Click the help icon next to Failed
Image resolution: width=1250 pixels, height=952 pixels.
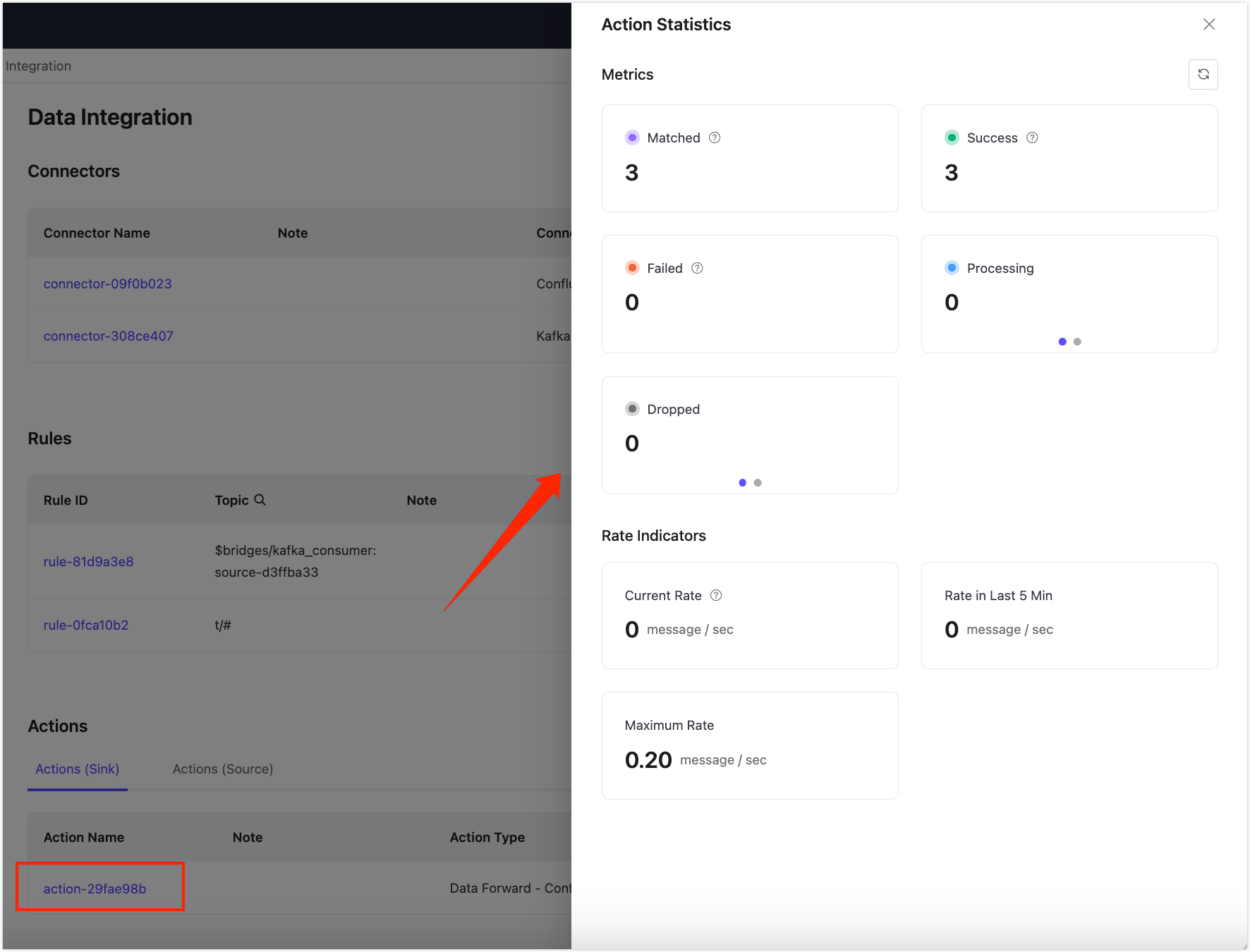[x=697, y=268]
